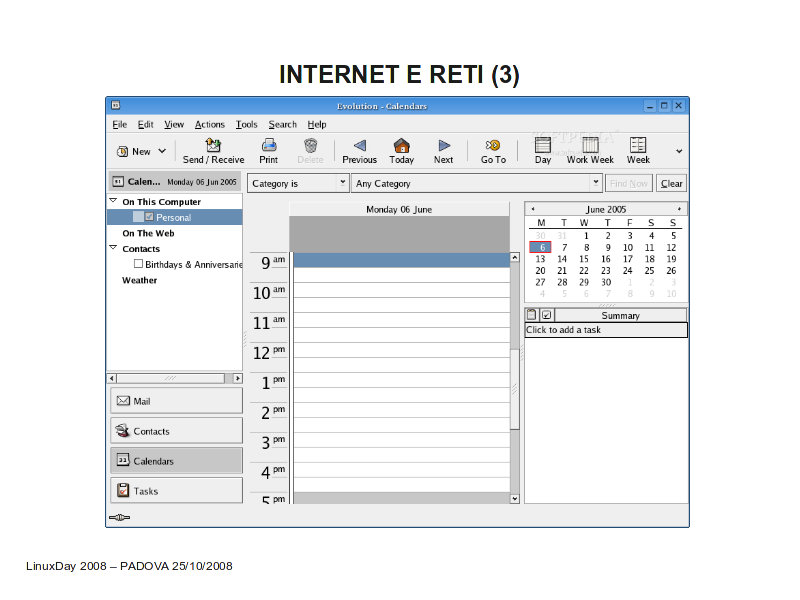Go to Previous day using arrow icon
This screenshot has width=800, height=600.
click(x=359, y=146)
